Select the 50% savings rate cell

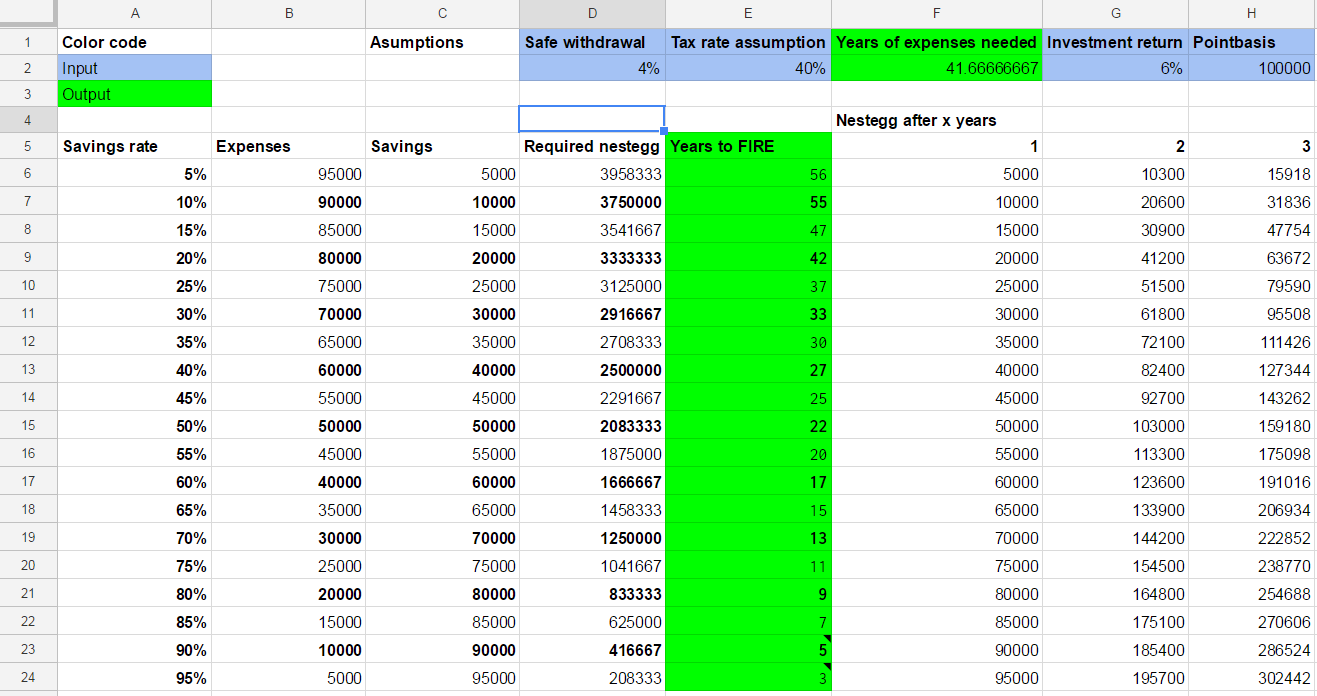(x=134, y=426)
